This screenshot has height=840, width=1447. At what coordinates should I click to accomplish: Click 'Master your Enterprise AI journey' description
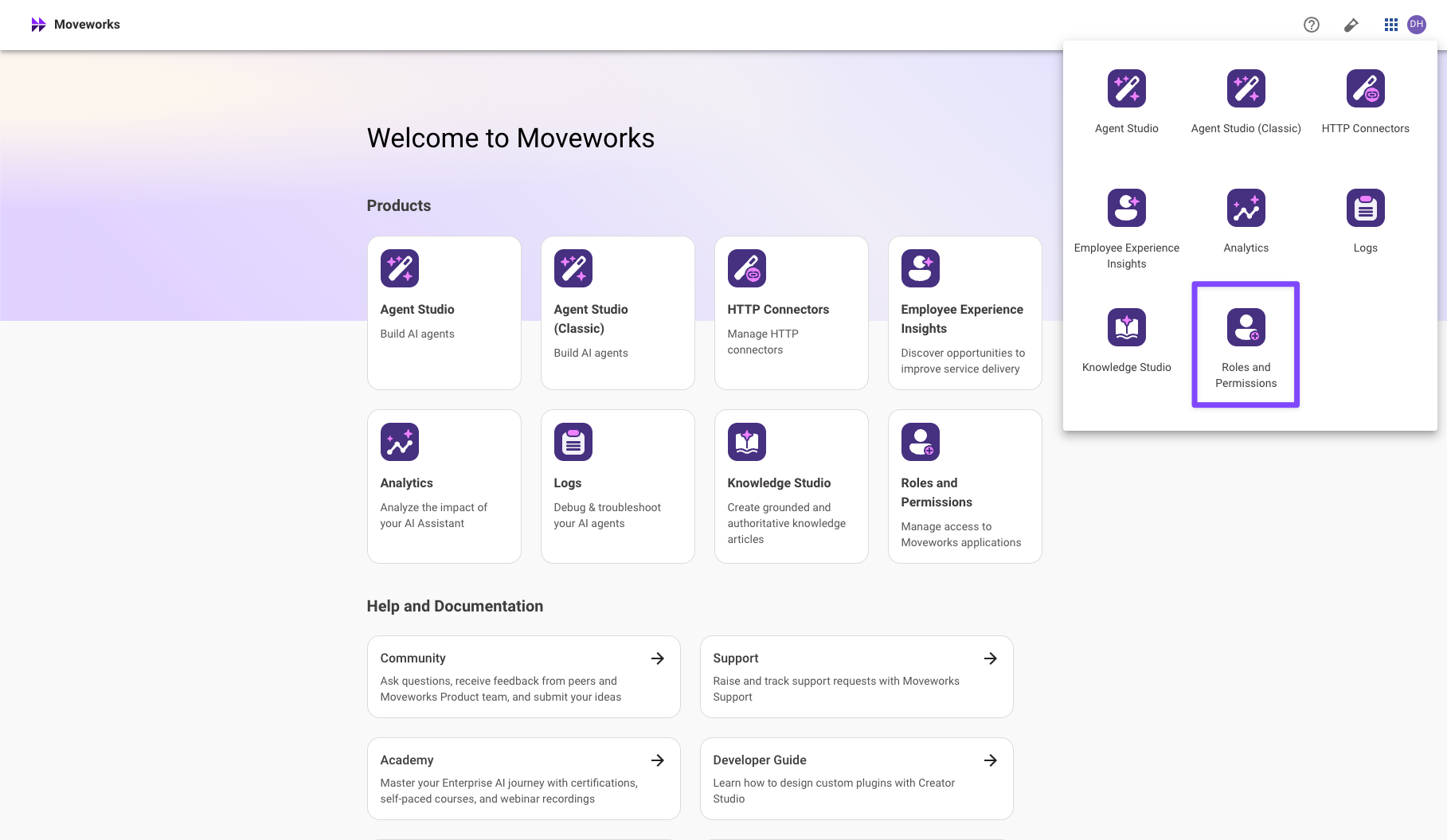click(509, 791)
